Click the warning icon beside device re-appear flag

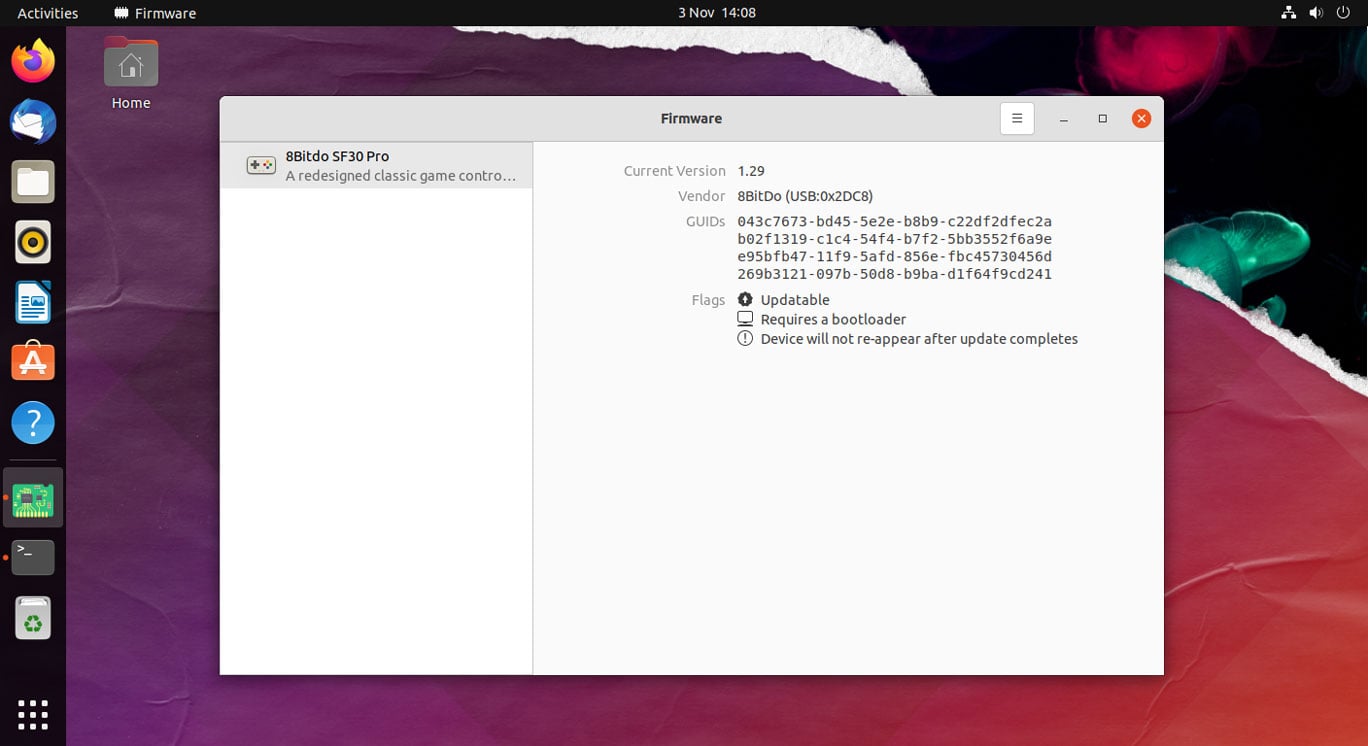[744, 338]
